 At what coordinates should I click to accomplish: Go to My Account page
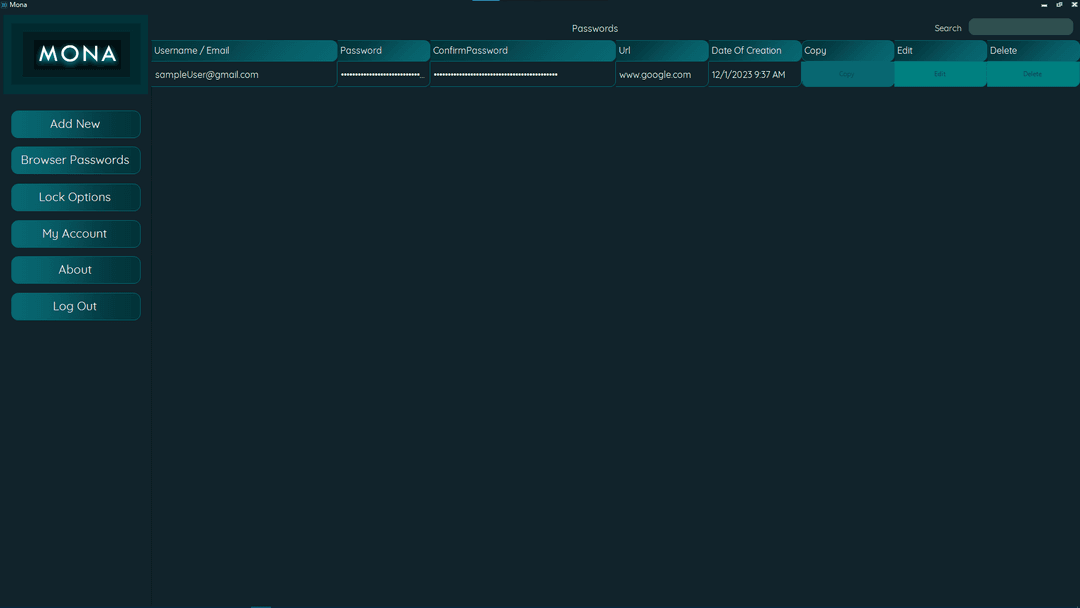click(x=75, y=234)
